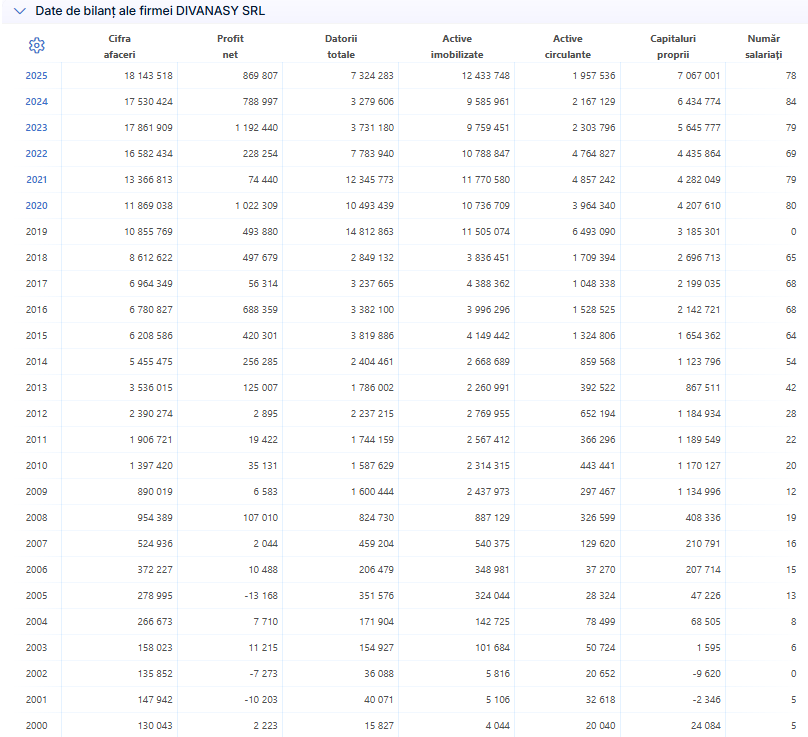
Task: Select equity value 24 084
Action: click(705, 726)
